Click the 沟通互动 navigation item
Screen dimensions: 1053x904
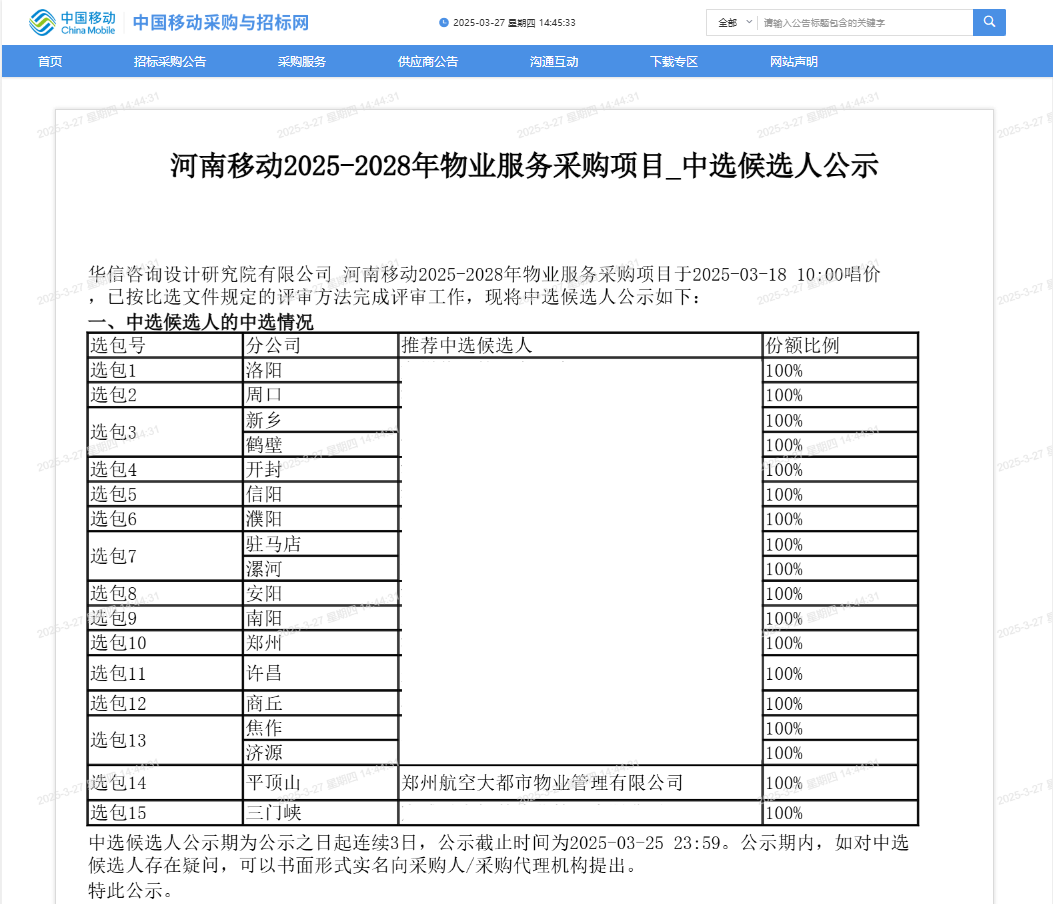(x=554, y=60)
